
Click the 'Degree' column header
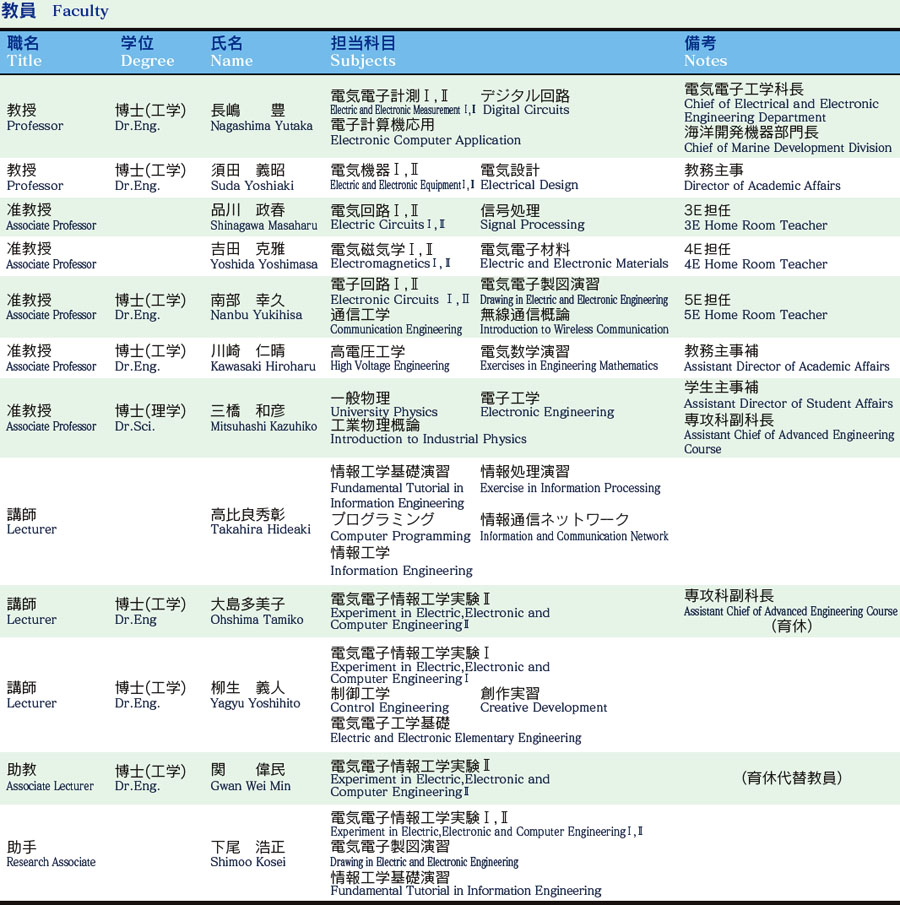147,61
